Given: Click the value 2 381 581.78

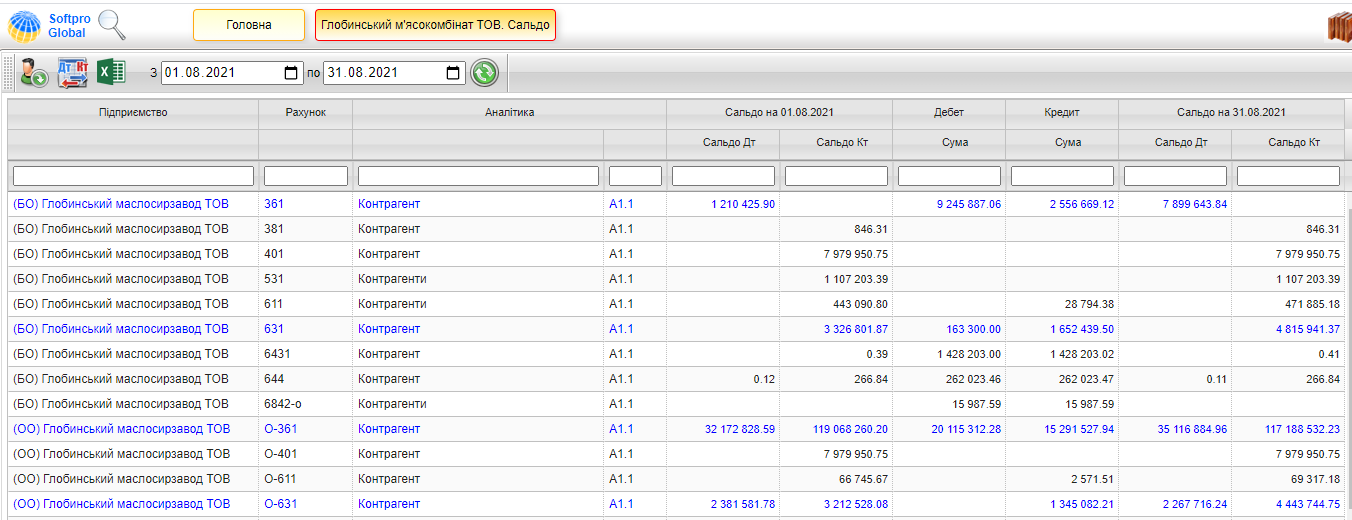Looking at the screenshot, I should (x=743, y=504).
